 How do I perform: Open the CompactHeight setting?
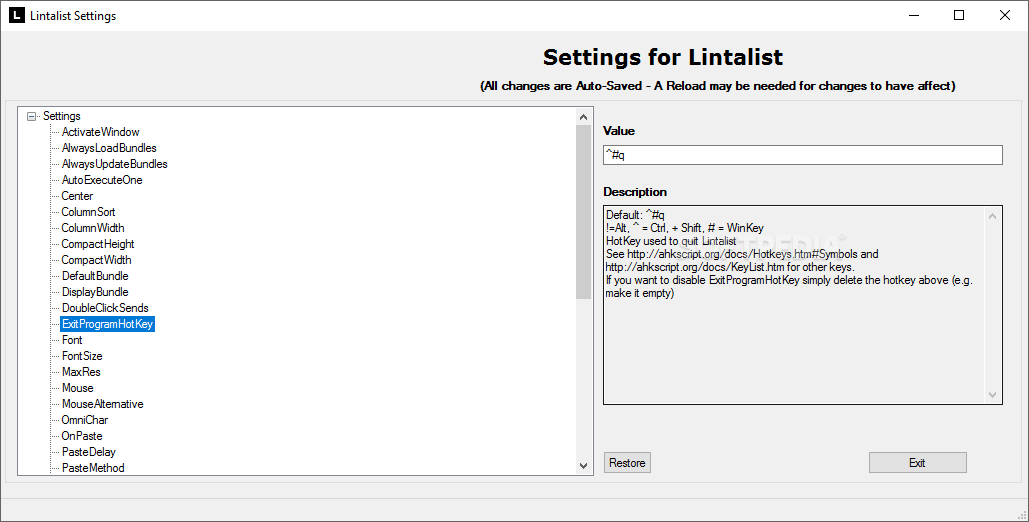click(x=98, y=244)
